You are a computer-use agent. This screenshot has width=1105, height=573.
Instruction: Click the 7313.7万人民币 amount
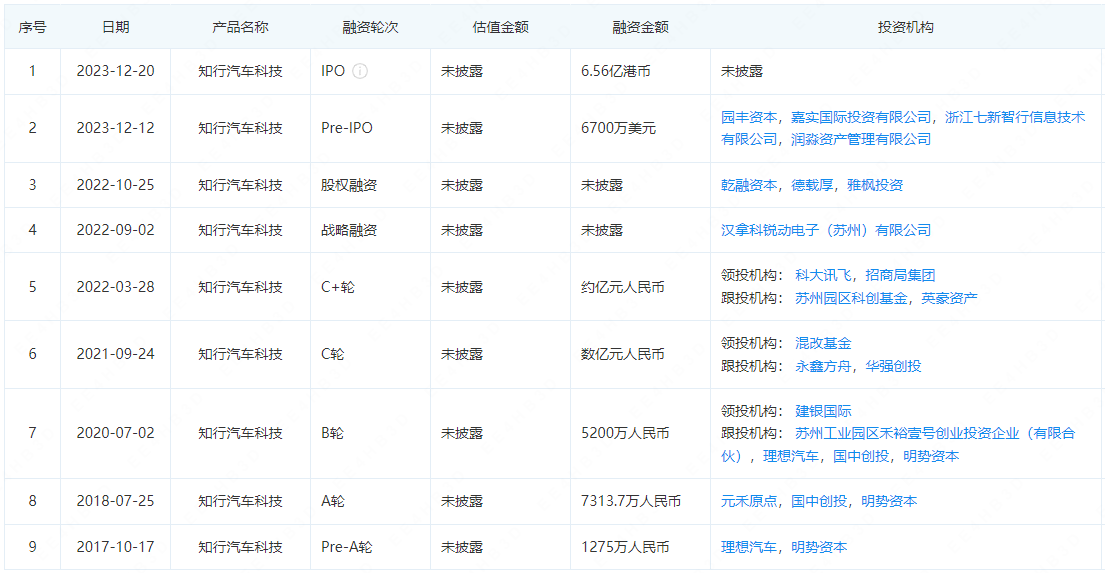631,501
